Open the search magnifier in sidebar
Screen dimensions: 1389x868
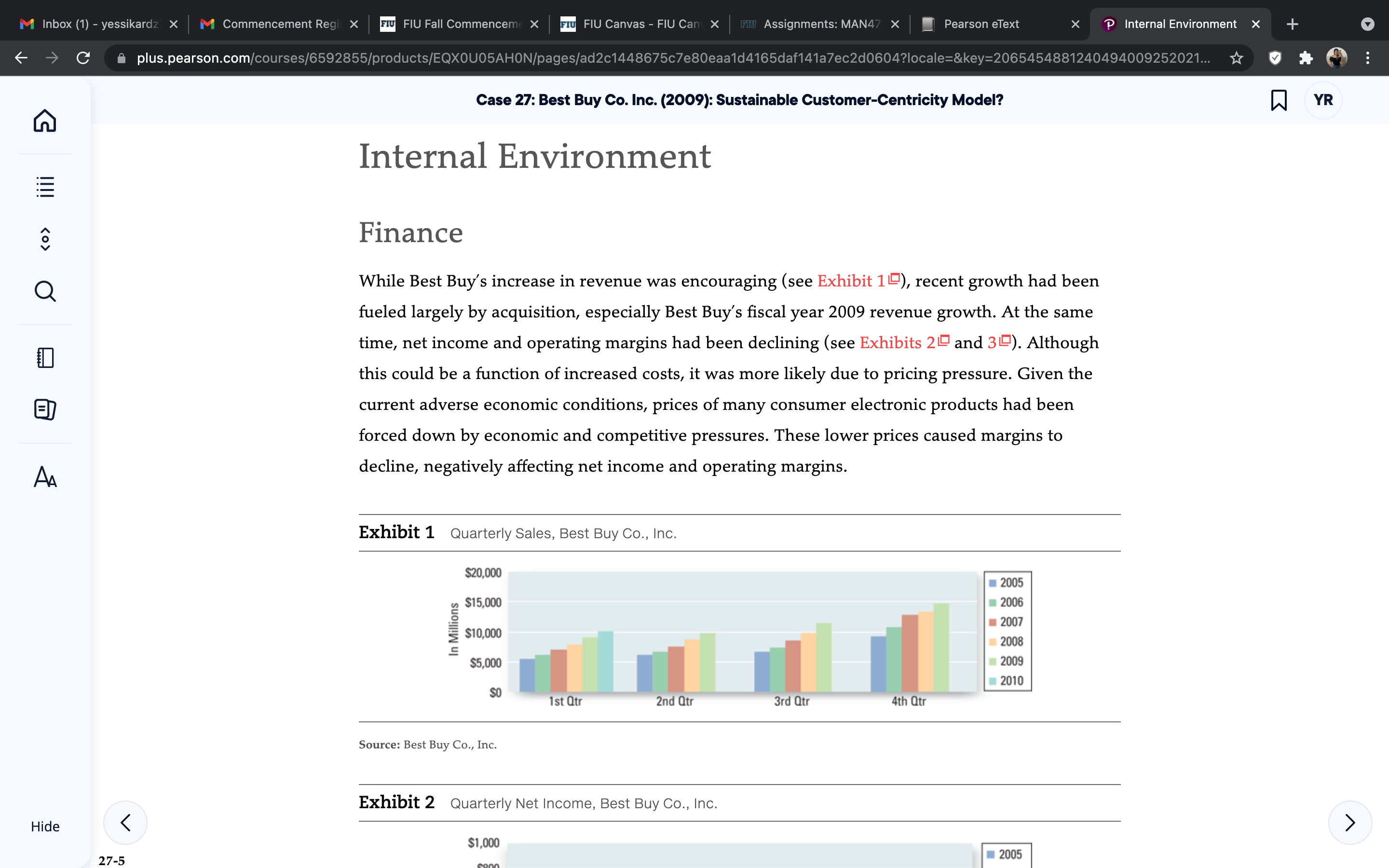tap(45, 291)
